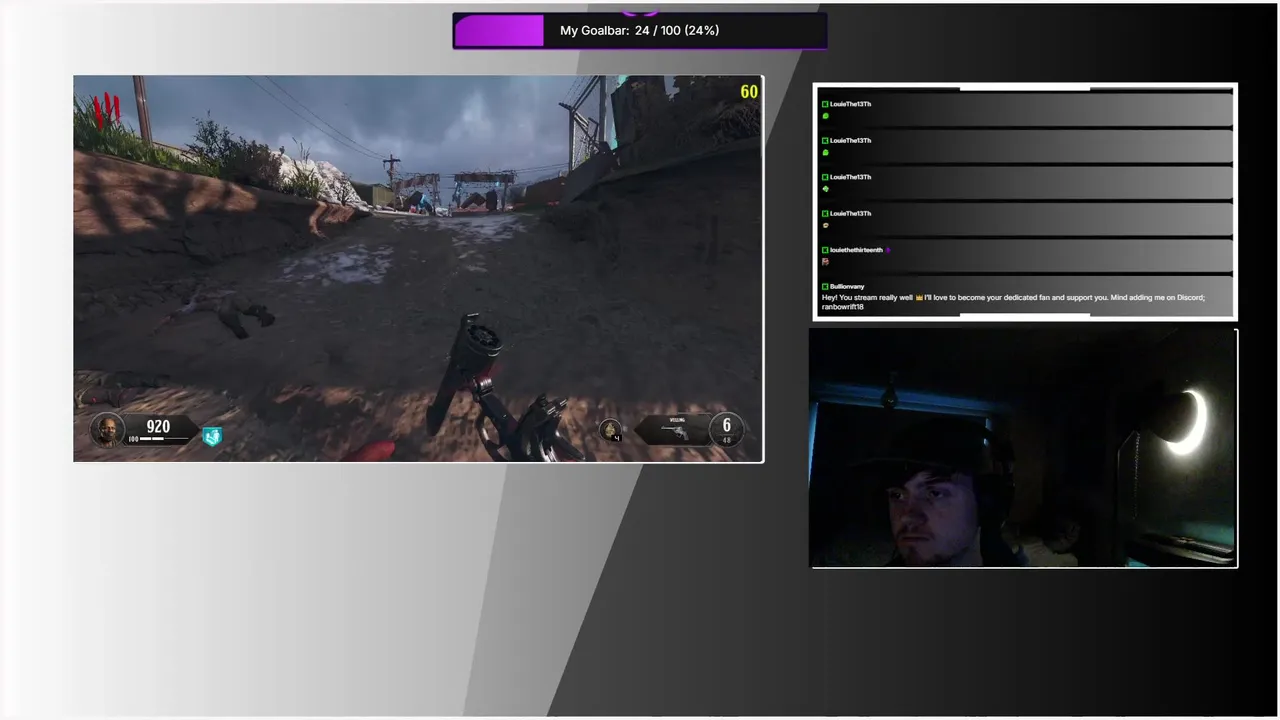This screenshot has width=1280, height=720.
Task: Click the yellow face emote in the chat box
Action: point(825,225)
